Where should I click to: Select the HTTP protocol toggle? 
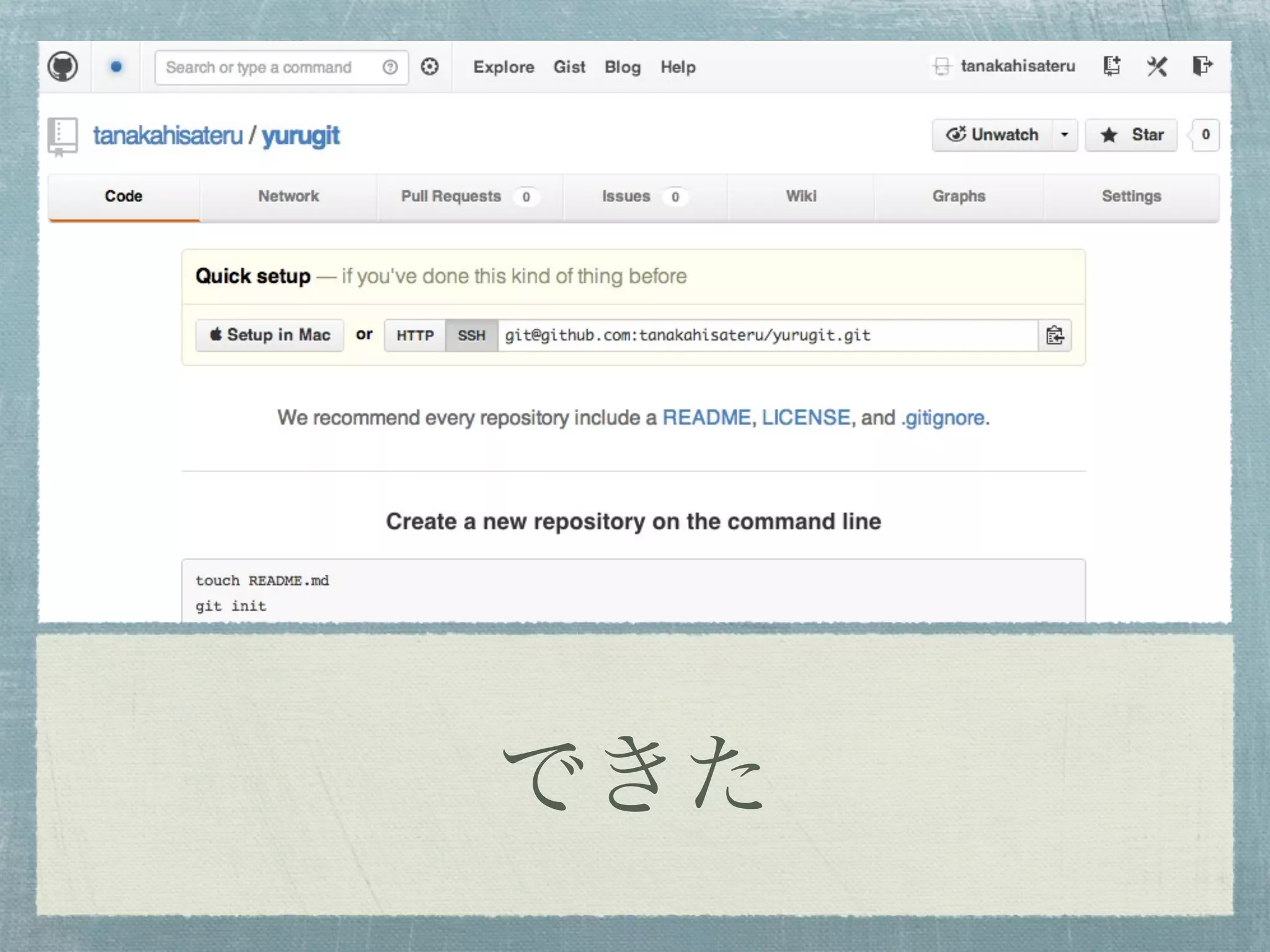[x=415, y=335]
